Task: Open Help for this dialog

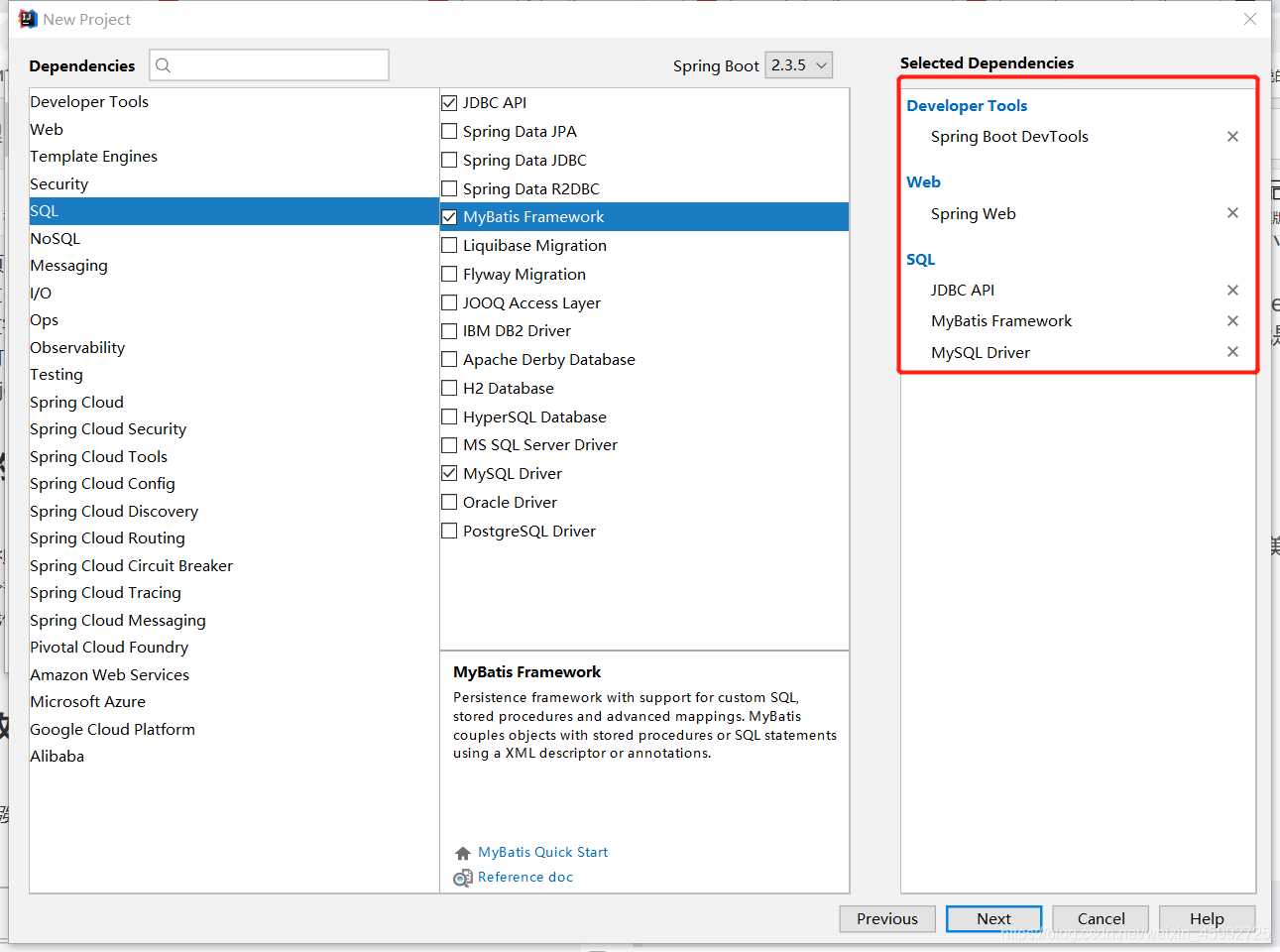Action: pos(1207,919)
